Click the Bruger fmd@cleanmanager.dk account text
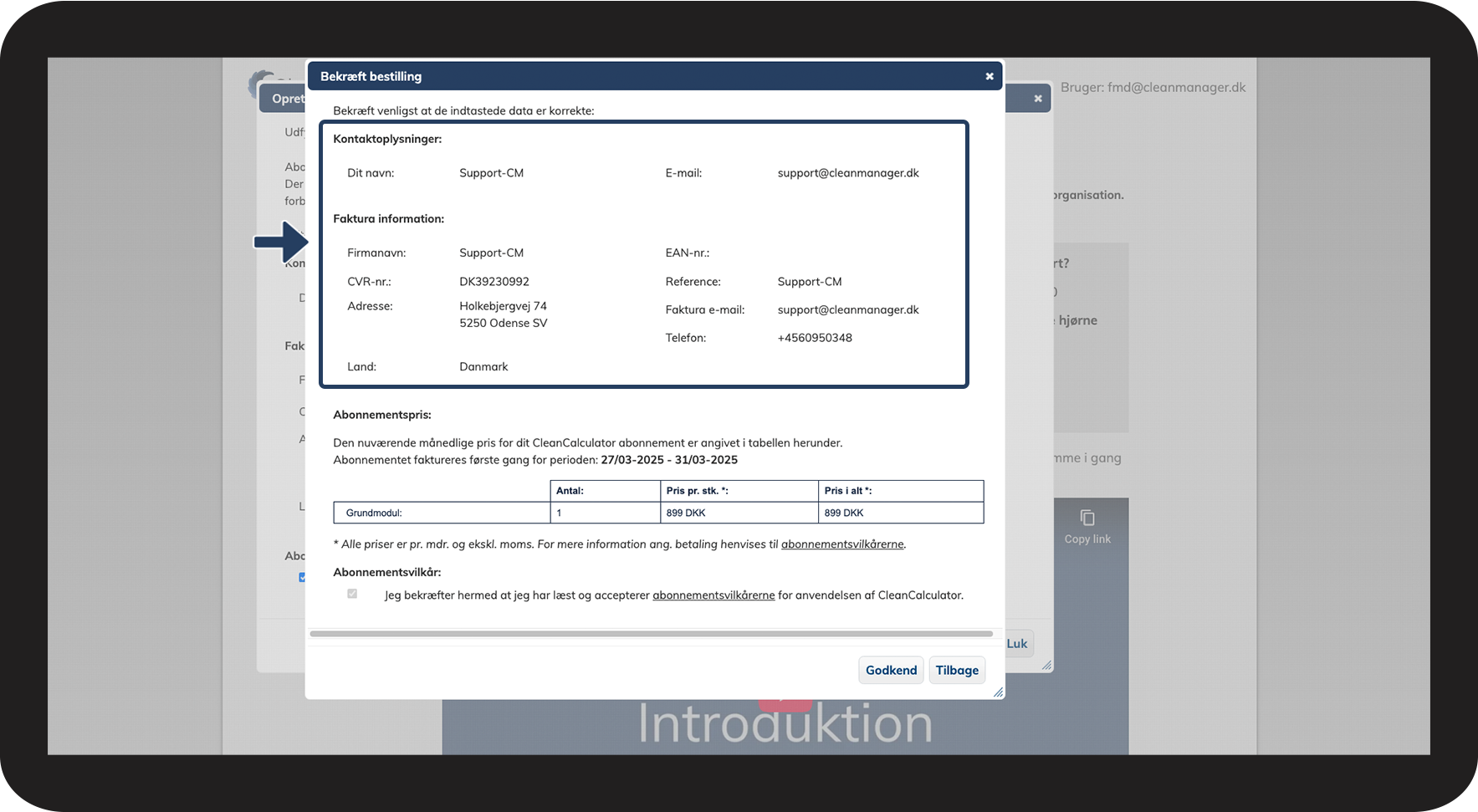The height and width of the screenshot is (812, 1478). tap(1153, 87)
